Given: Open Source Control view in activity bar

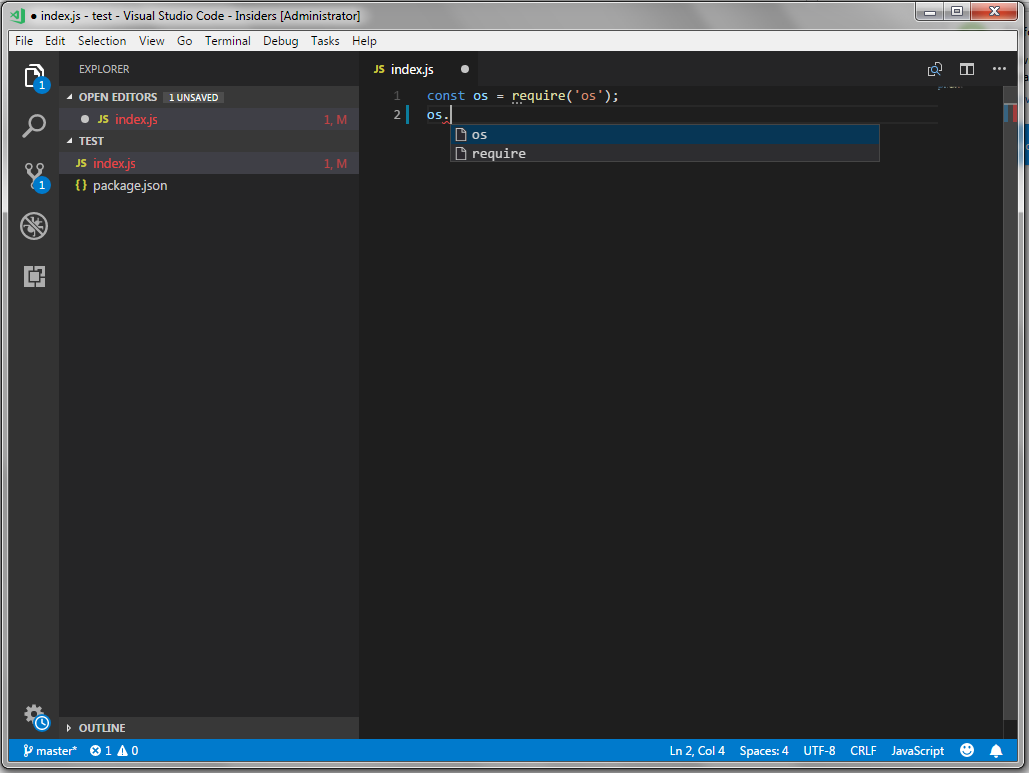Looking at the screenshot, I should pyautogui.click(x=34, y=177).
